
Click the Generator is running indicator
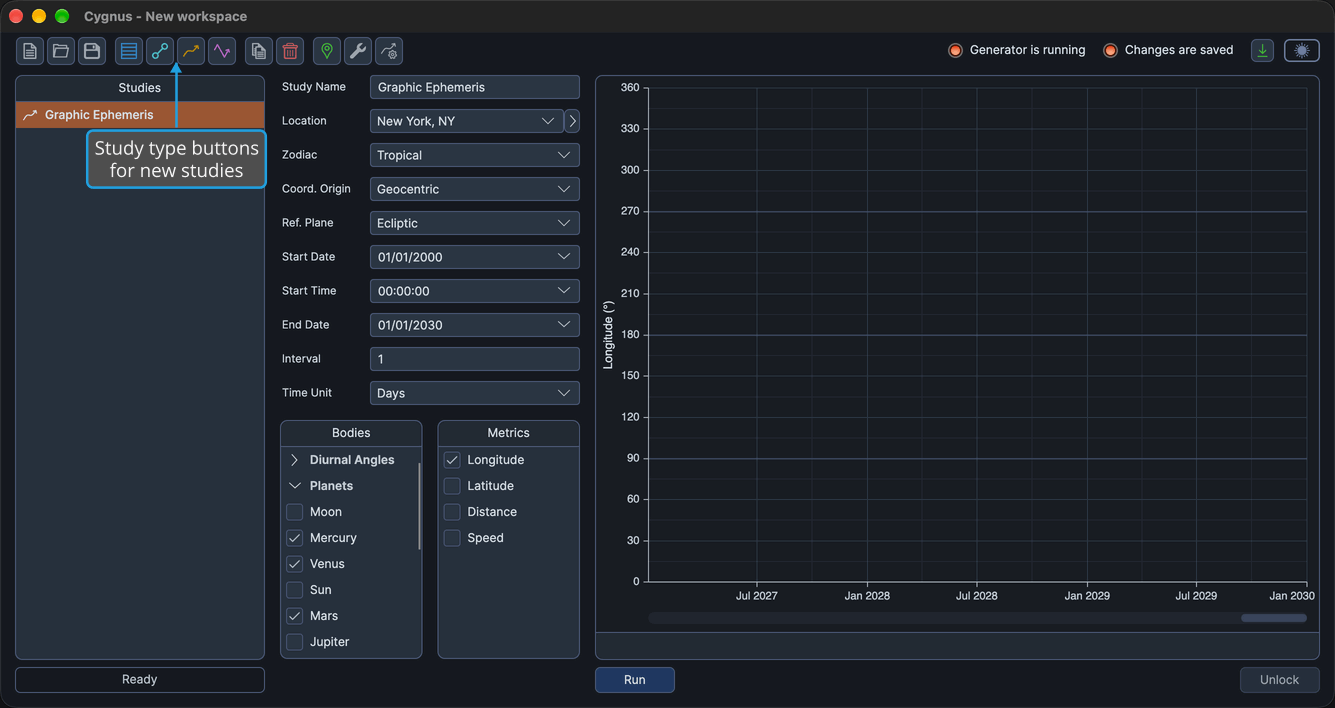pyautogui.click(x=1017, y=50)
